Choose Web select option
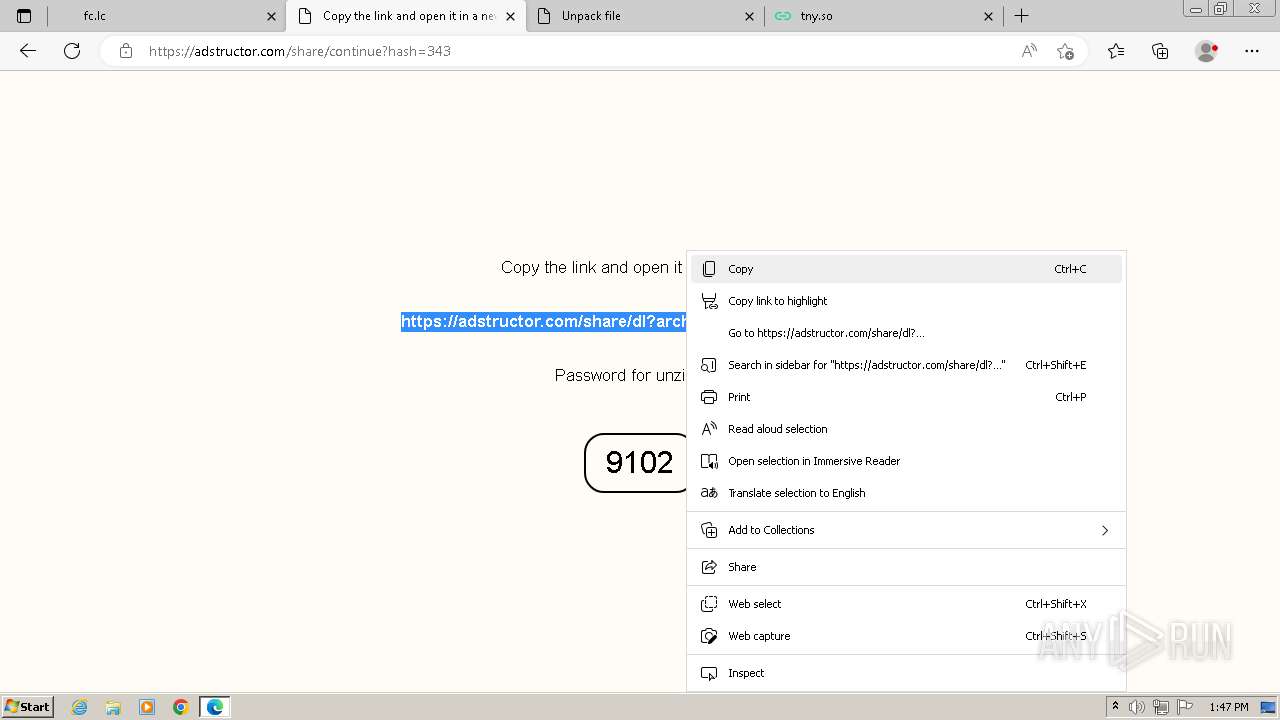 pos(906,604)
